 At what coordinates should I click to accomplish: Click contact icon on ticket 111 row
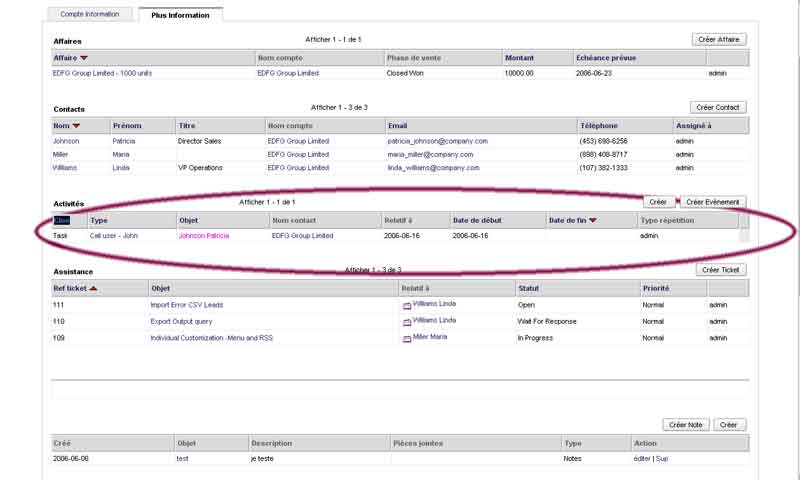(407, 306)
